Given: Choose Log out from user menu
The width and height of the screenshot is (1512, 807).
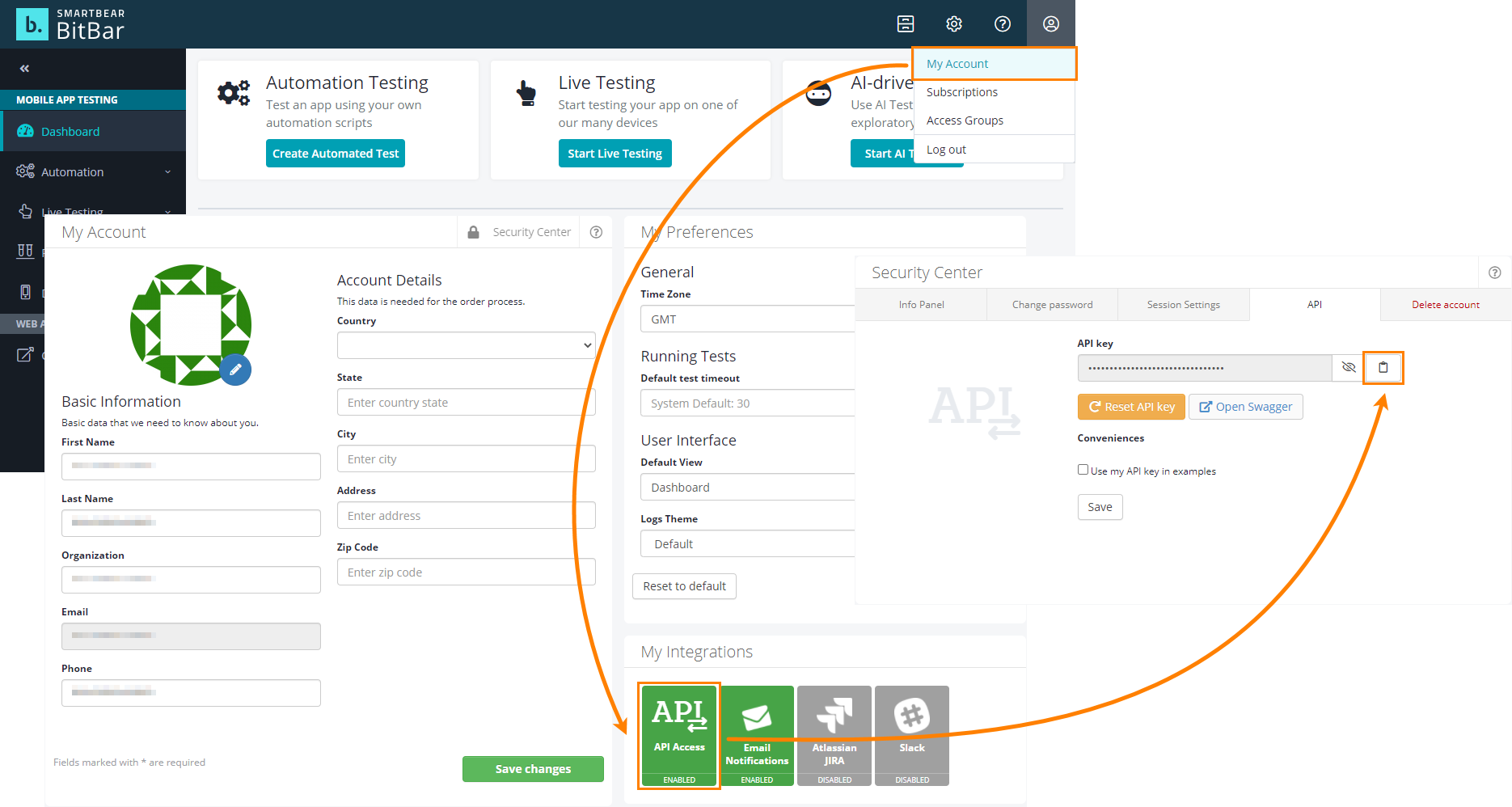Looking at the screenshot, I should (995, 150).
